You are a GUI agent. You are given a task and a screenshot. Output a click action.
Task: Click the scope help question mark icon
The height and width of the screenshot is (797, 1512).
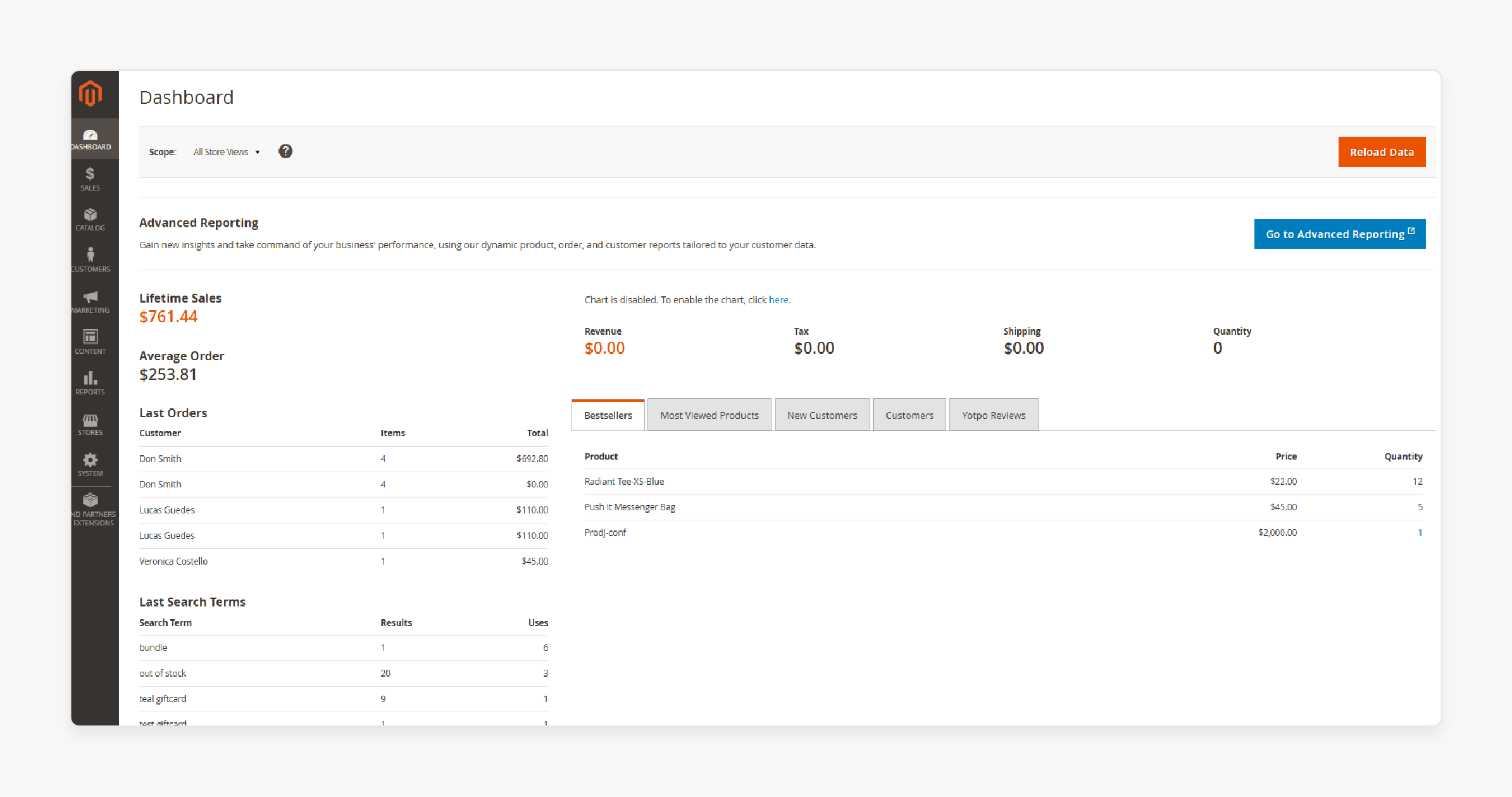pos(285,151)
